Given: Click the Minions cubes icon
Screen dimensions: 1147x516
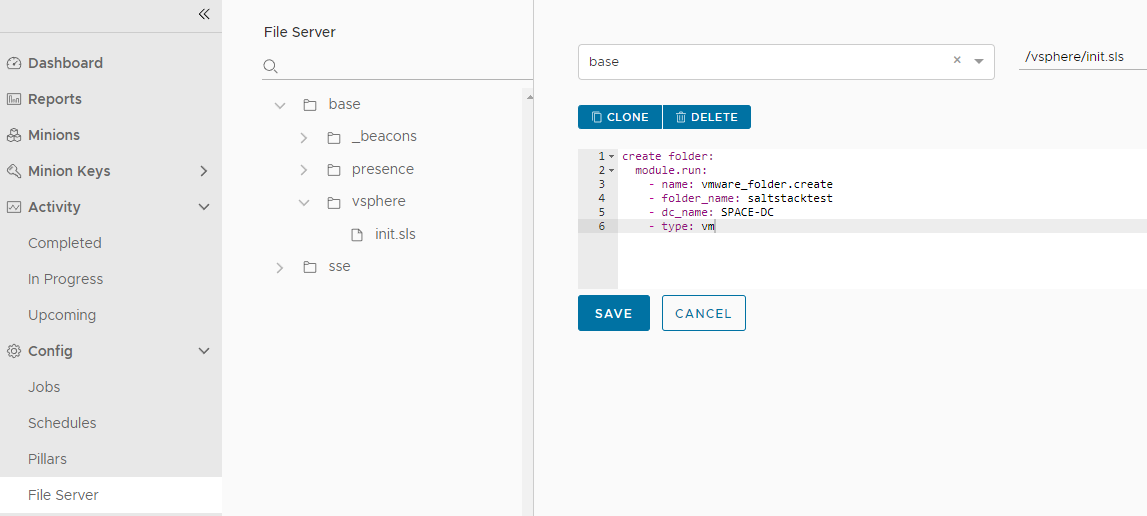Looking at the screenshot, I should (13, 135).
